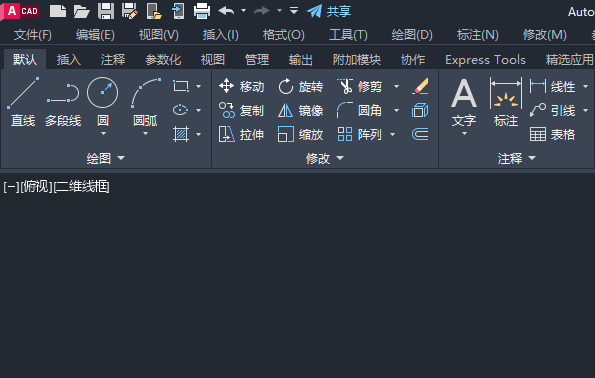Click the Erase eraser icon
595x378 pixels.
pyautogui.click(x=420, y=87)
